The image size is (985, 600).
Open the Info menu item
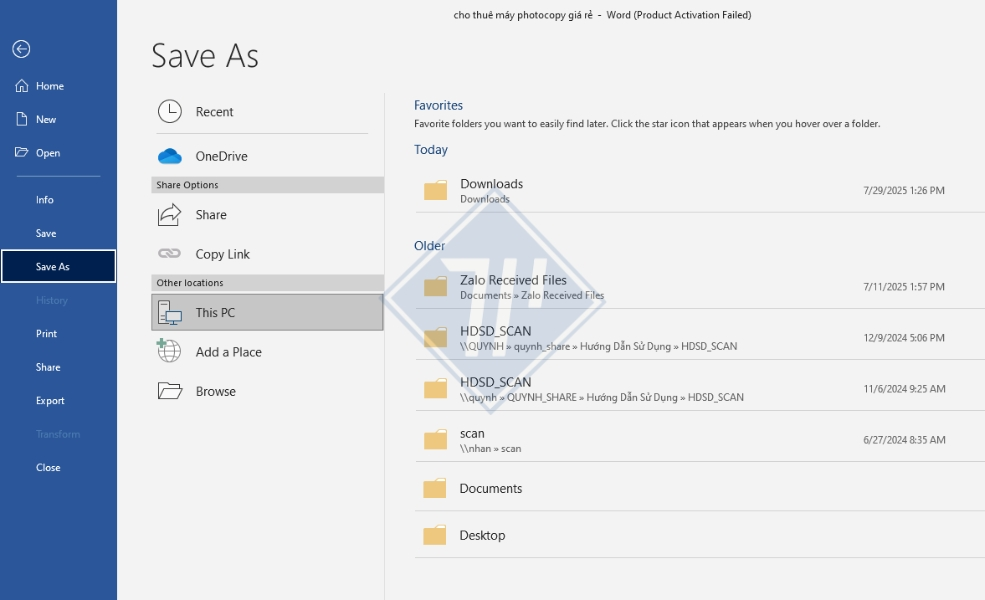[45, 200]
